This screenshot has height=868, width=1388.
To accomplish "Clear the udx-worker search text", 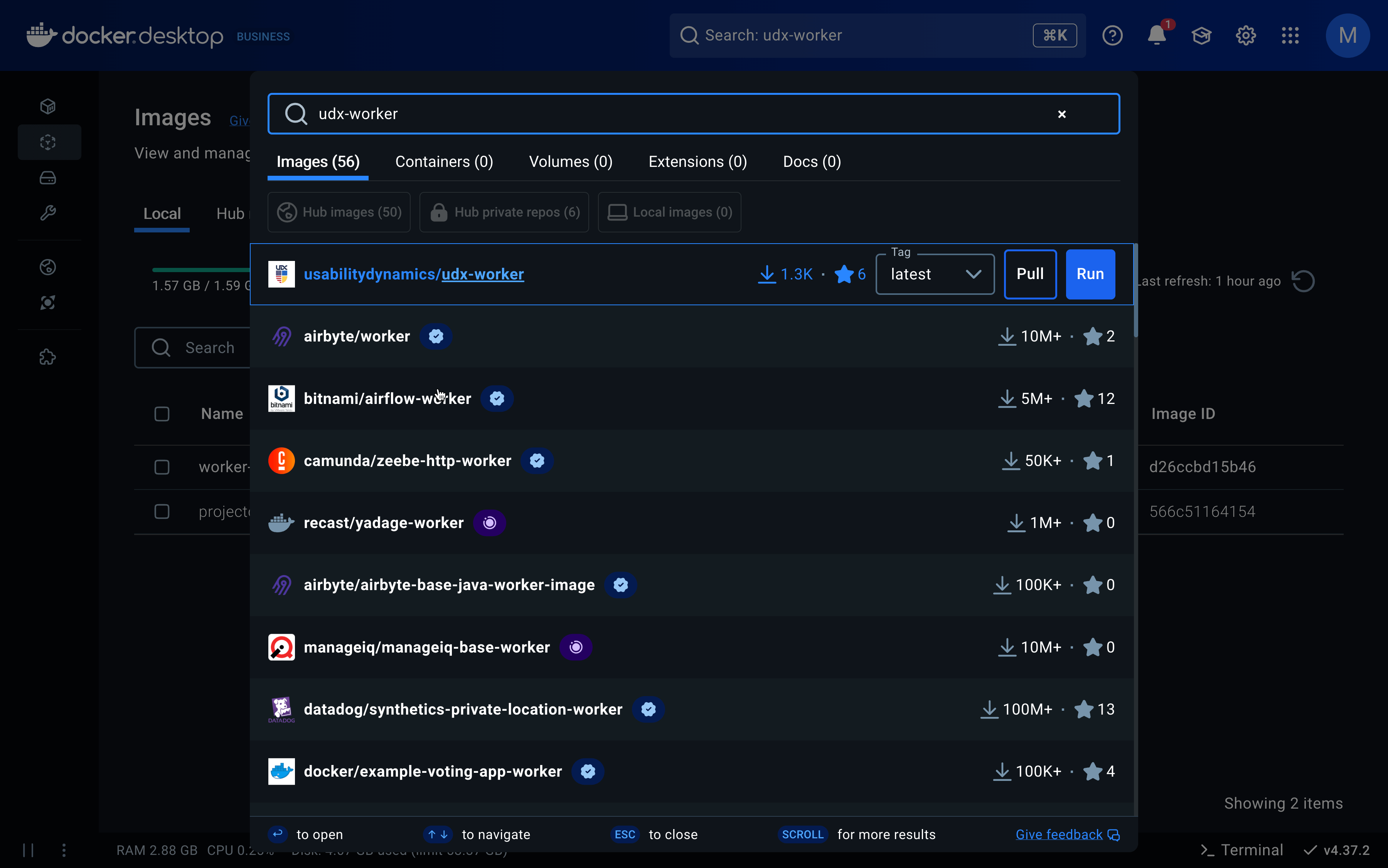I will [1062, 114].
